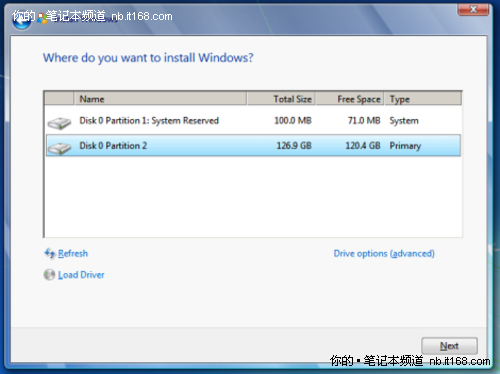Sort by the Free Space column header
The height and width of the screenshot is (374, 500).
tap(350, 99)
